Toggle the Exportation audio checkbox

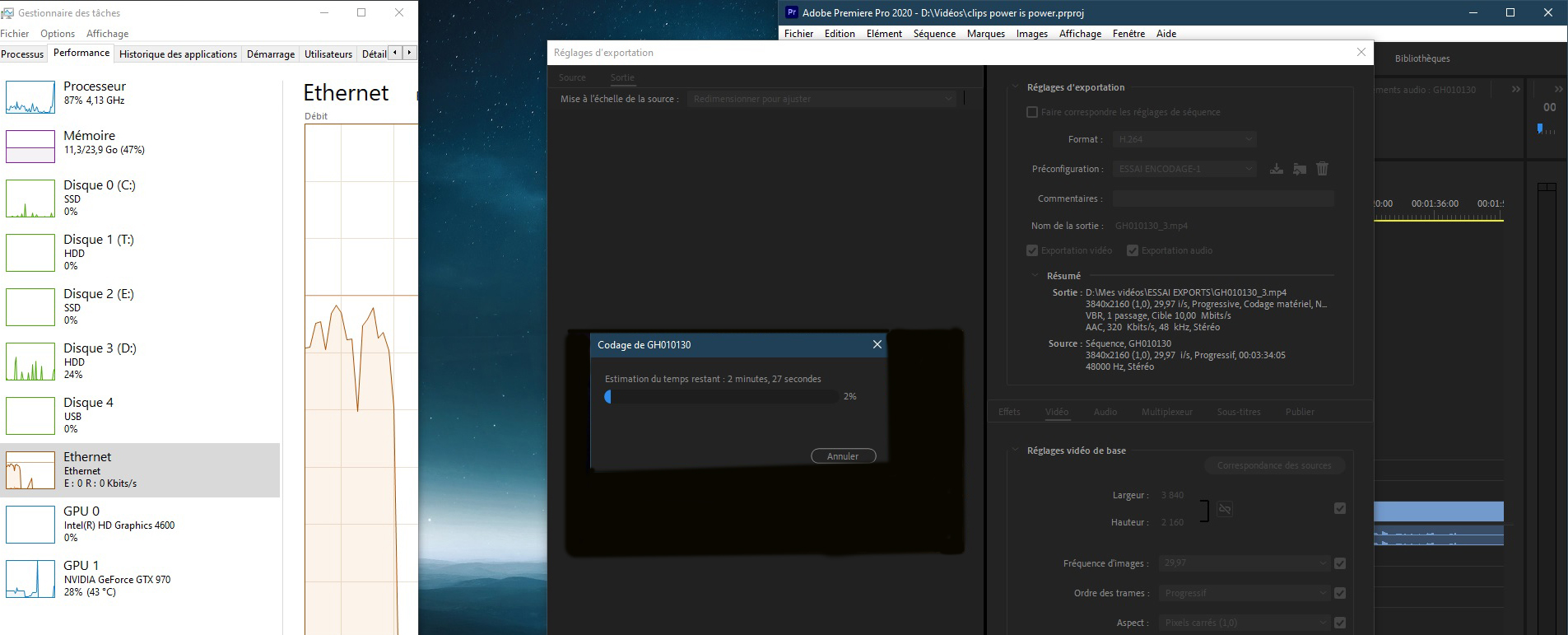coord(1133,250)
